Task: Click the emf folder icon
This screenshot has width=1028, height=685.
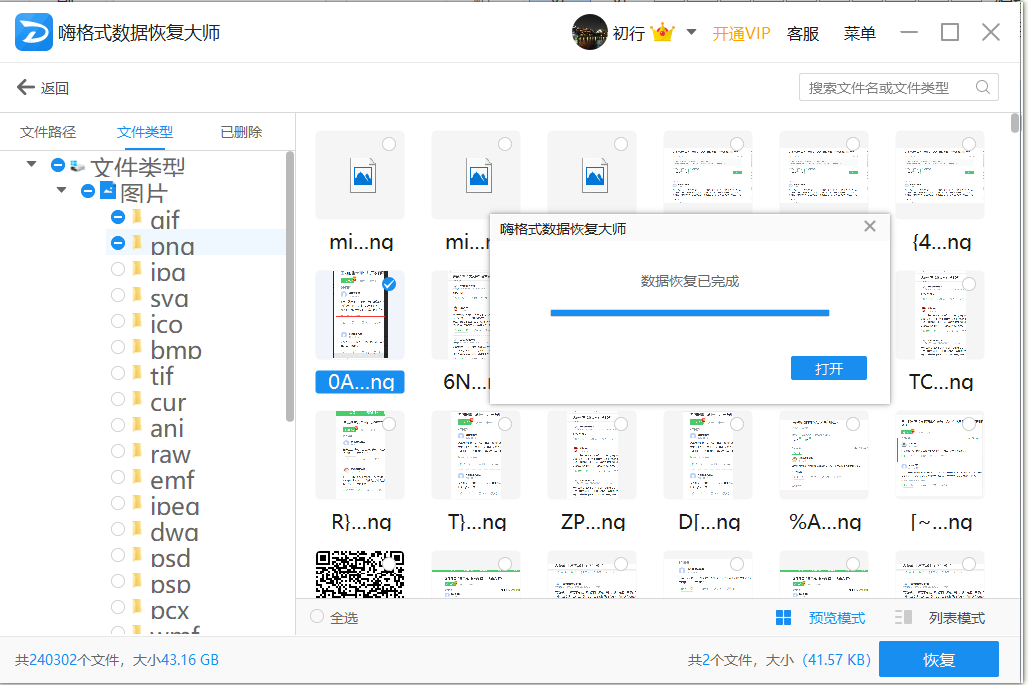Action: [x=137, y=477]
